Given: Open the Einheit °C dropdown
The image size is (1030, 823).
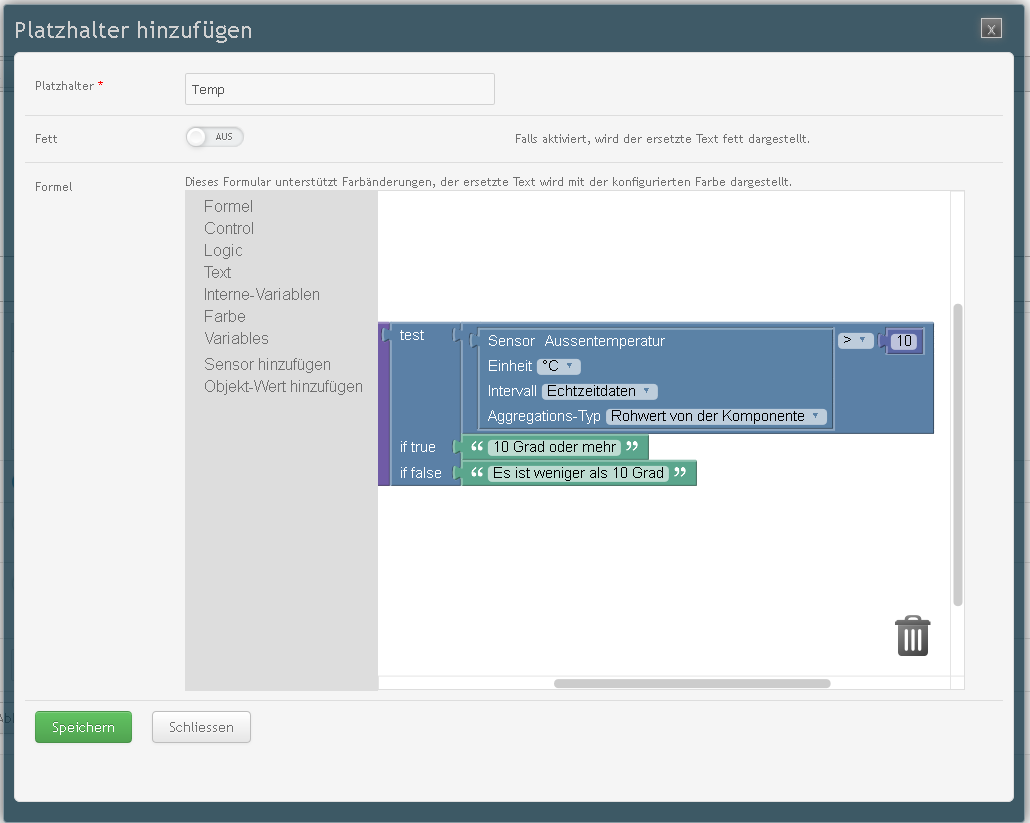Looking at the screenshot, I should coord(559,366).
